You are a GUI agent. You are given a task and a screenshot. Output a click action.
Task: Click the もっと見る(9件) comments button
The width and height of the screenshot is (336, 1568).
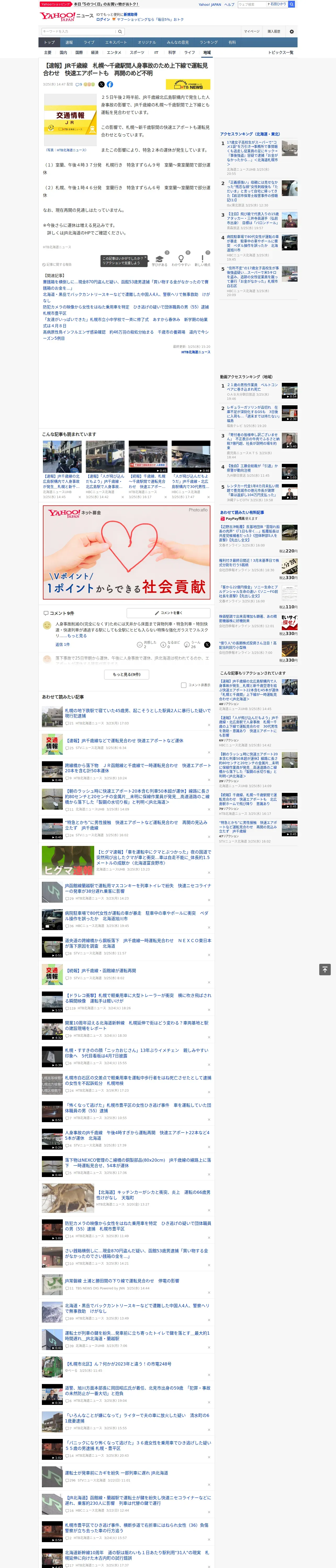127,675
